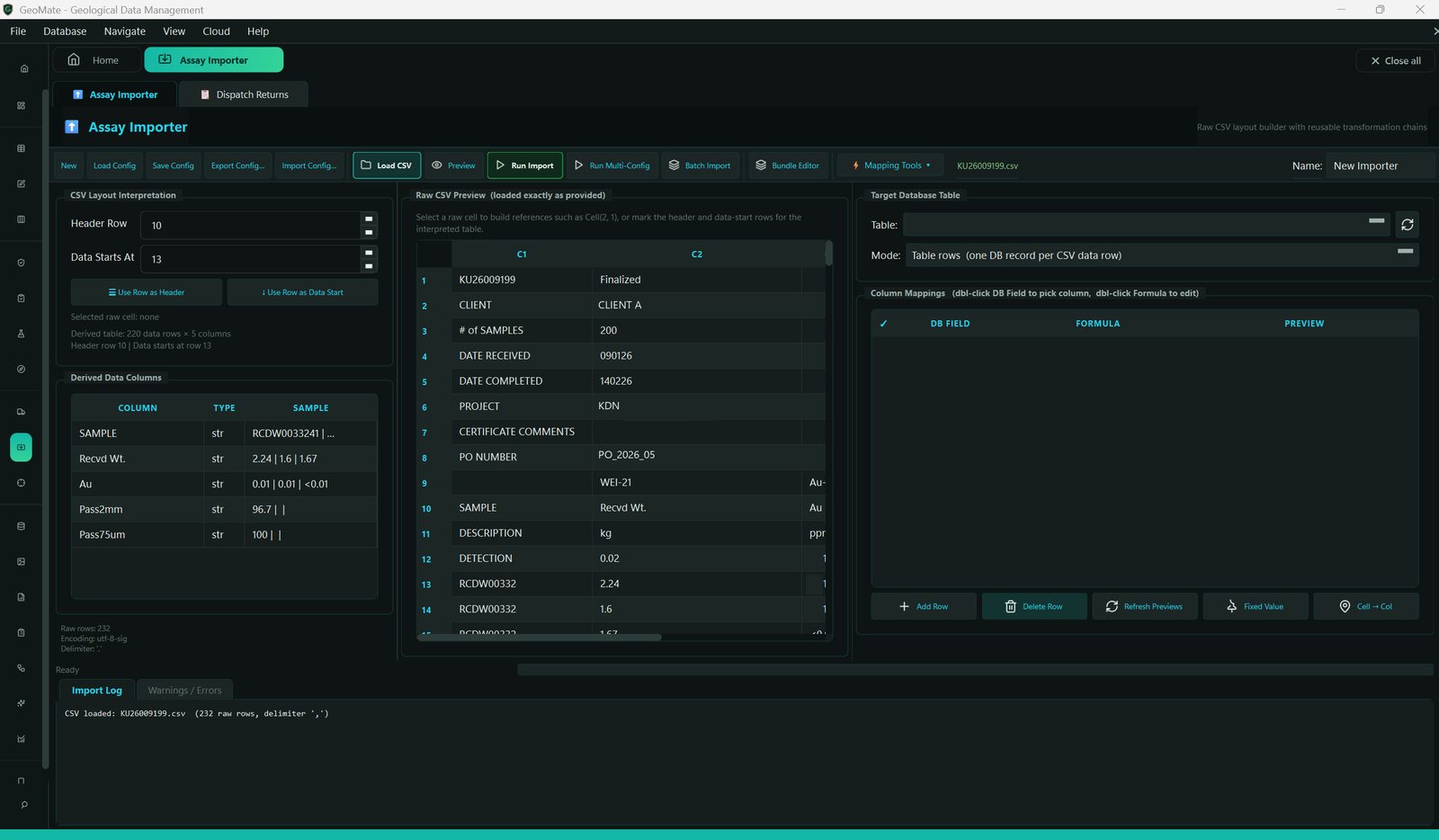Open the Navigate menu

coord(124,31)
